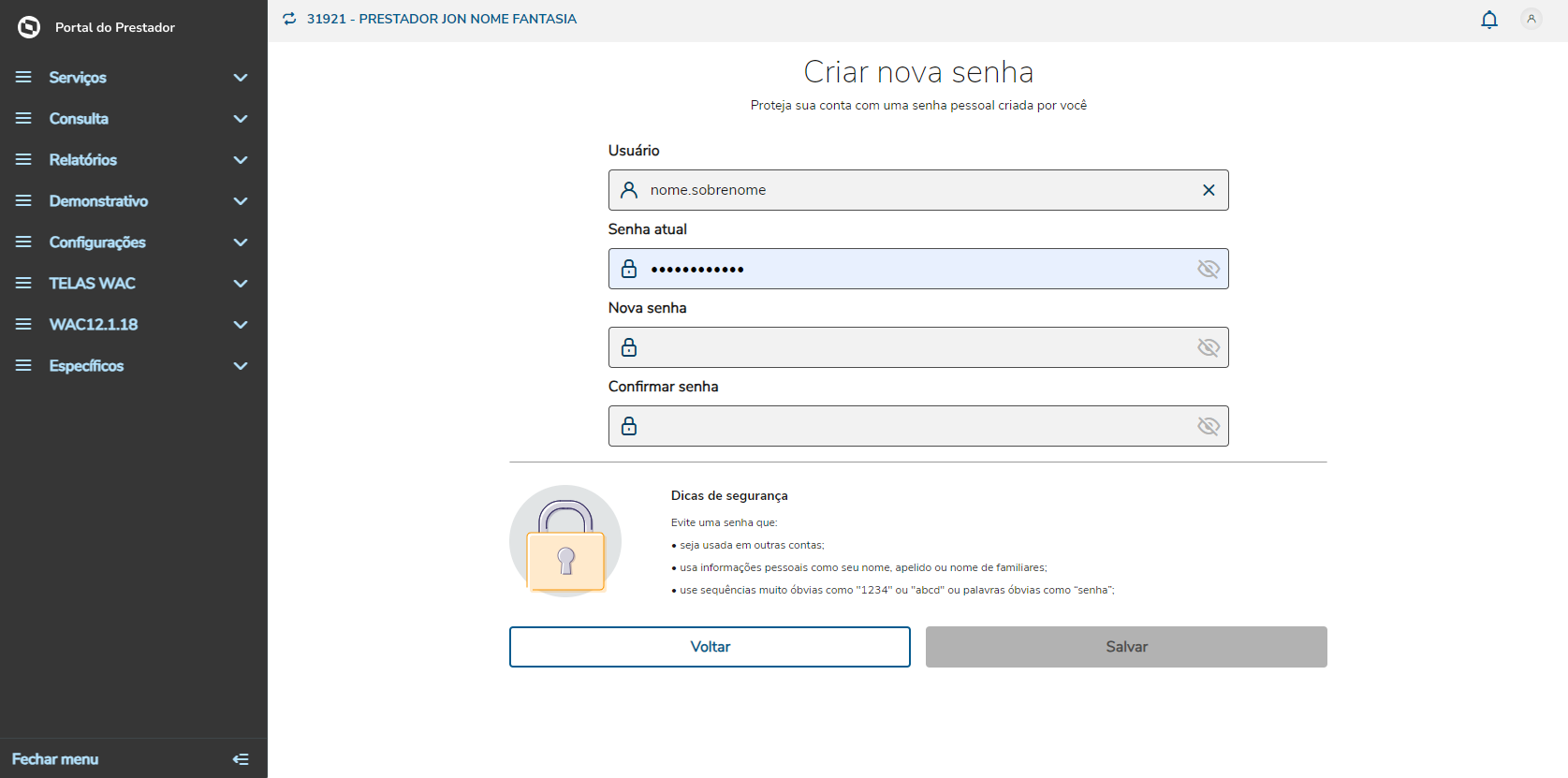
Task: Click the Portal do Prestador logo icon
Action: click(29, 27)
